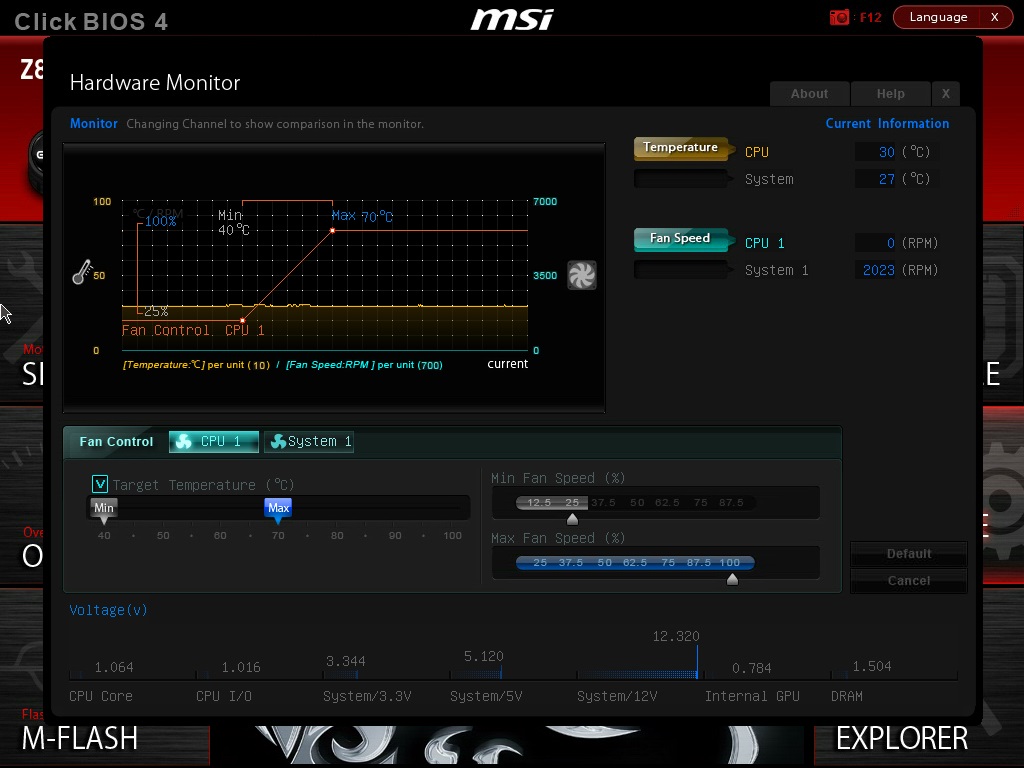The image size is (1024, 768).
Task: Open the Language selector
Action: tap(938, 17)
